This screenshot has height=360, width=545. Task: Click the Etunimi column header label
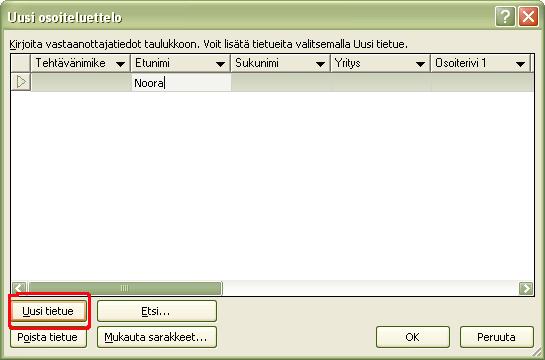click(x=152, y=63)
